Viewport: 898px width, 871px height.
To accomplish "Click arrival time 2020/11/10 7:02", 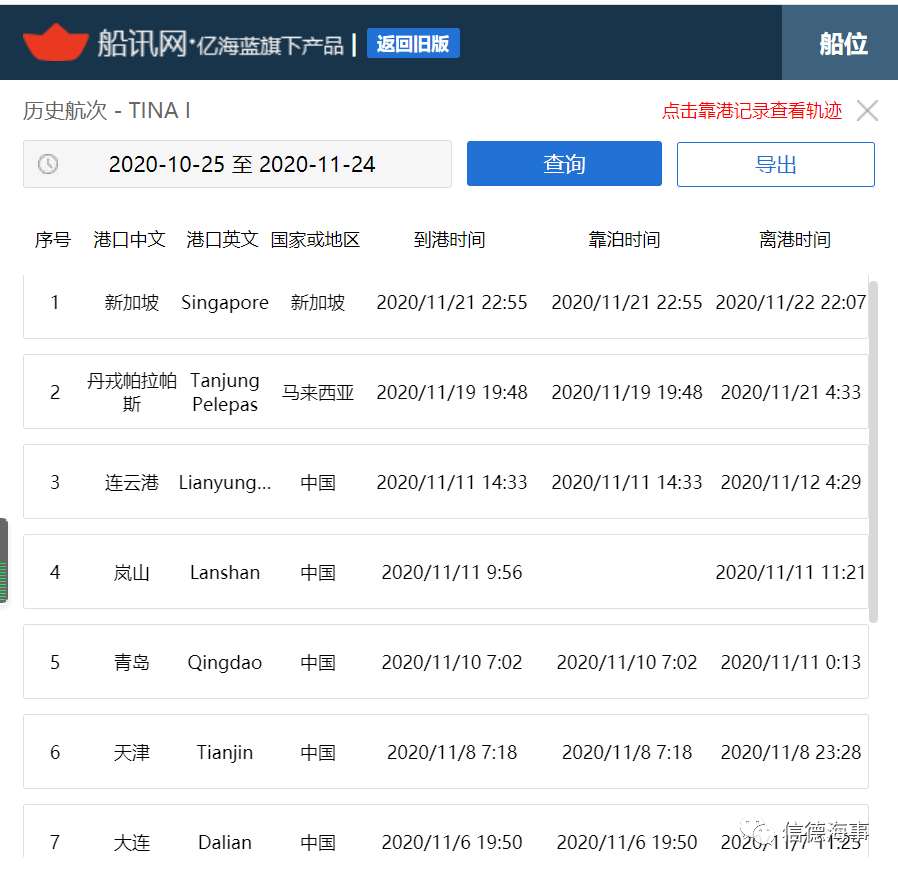I will click(x=452, y=662).
